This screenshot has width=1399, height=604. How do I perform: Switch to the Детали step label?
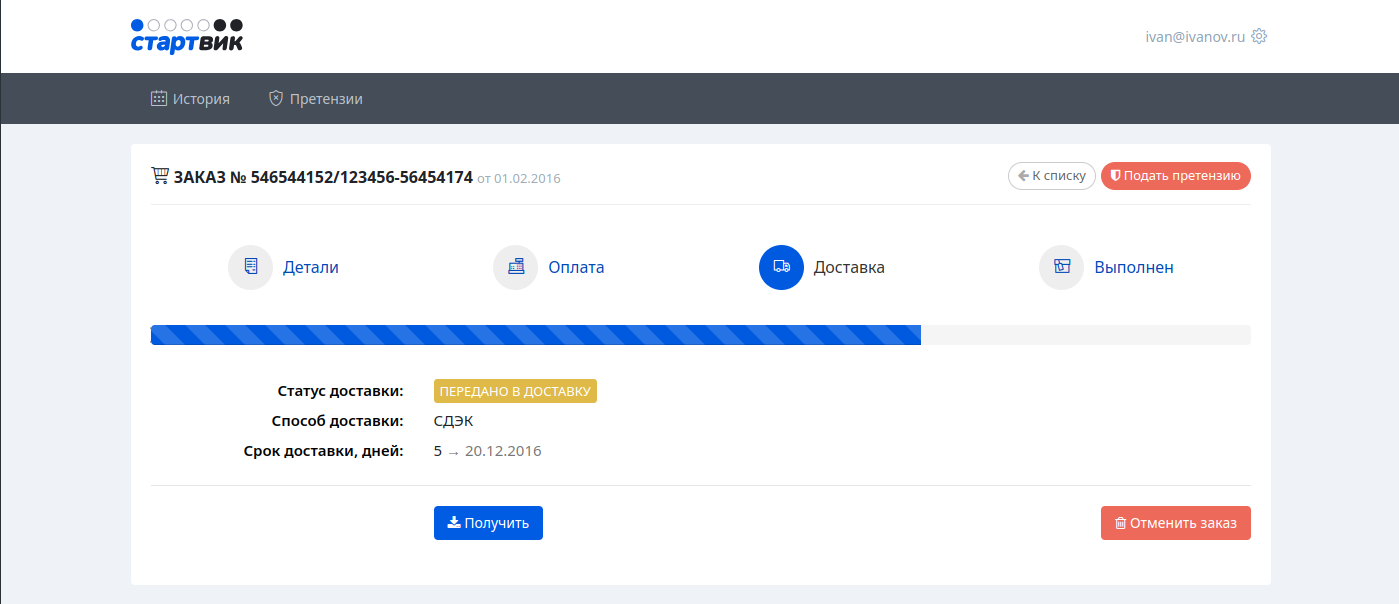tap(310, 268)
